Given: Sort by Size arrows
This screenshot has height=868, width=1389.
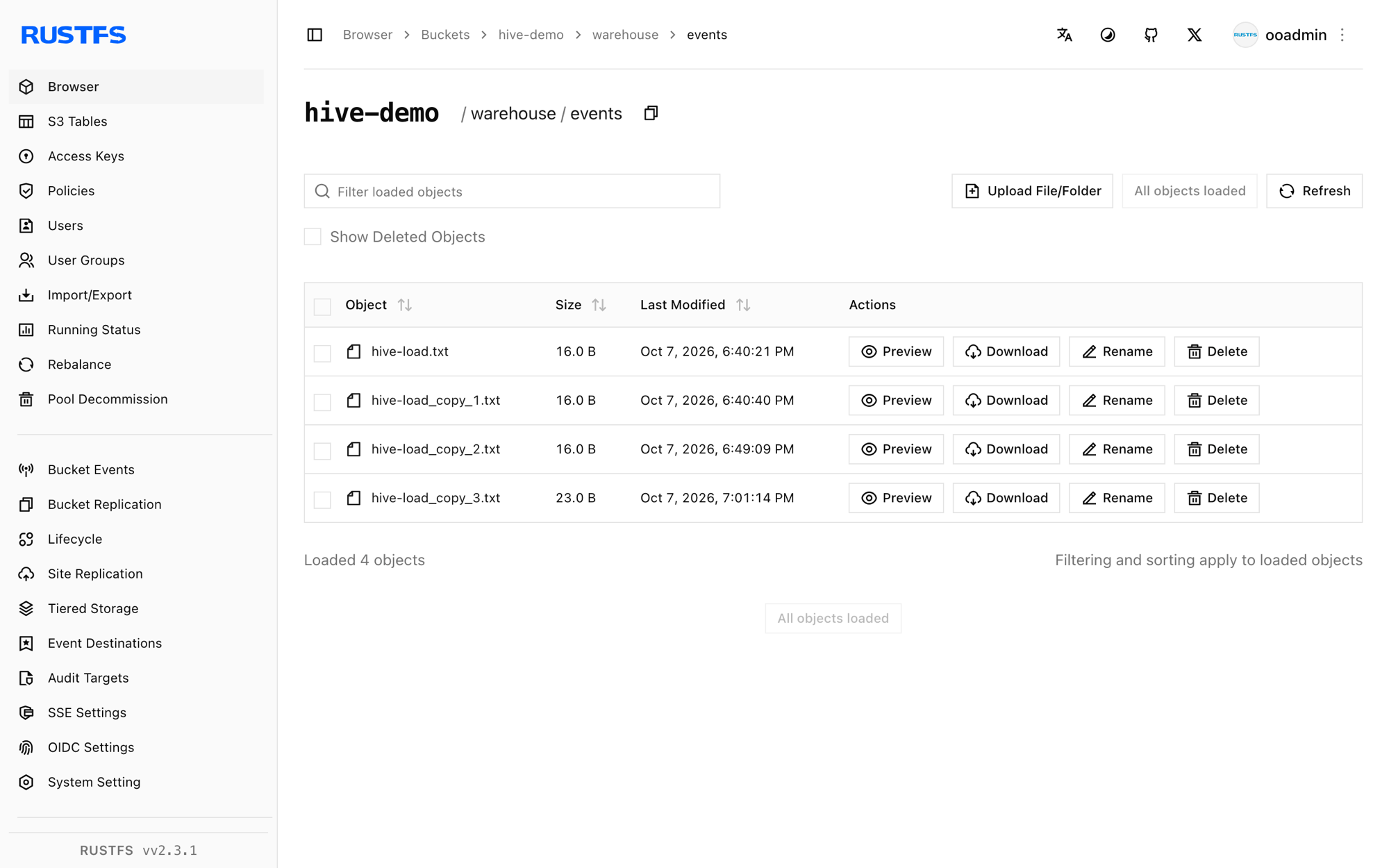Looking at the screenshot, I should [x=599, y=305].
